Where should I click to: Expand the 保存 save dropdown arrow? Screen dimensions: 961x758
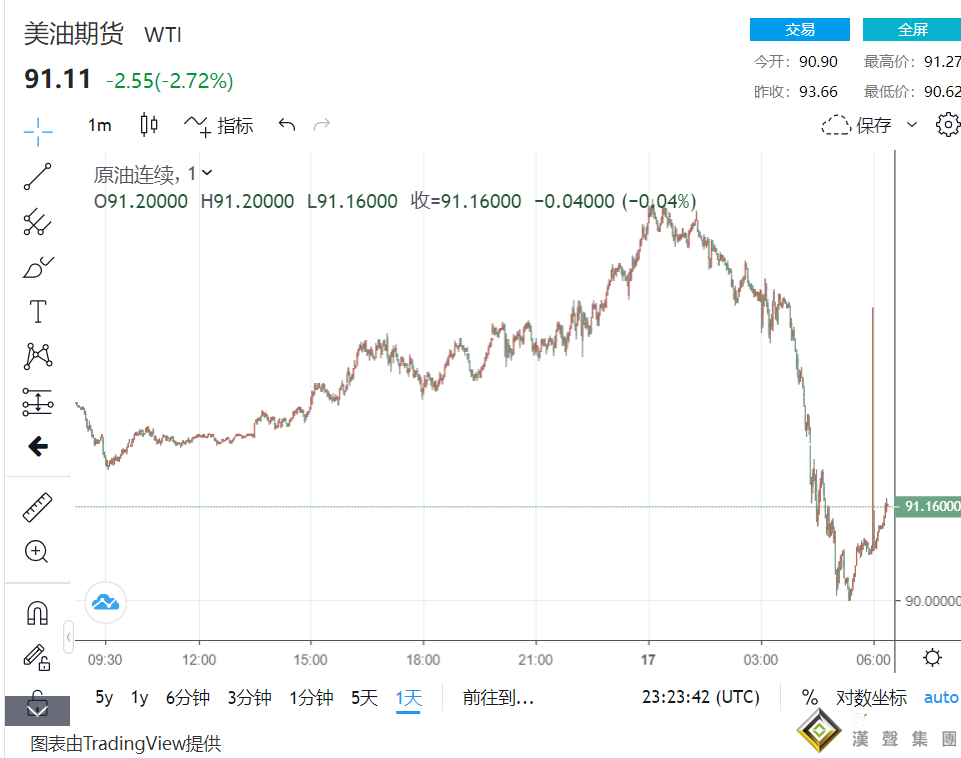(x=911, y=125)
